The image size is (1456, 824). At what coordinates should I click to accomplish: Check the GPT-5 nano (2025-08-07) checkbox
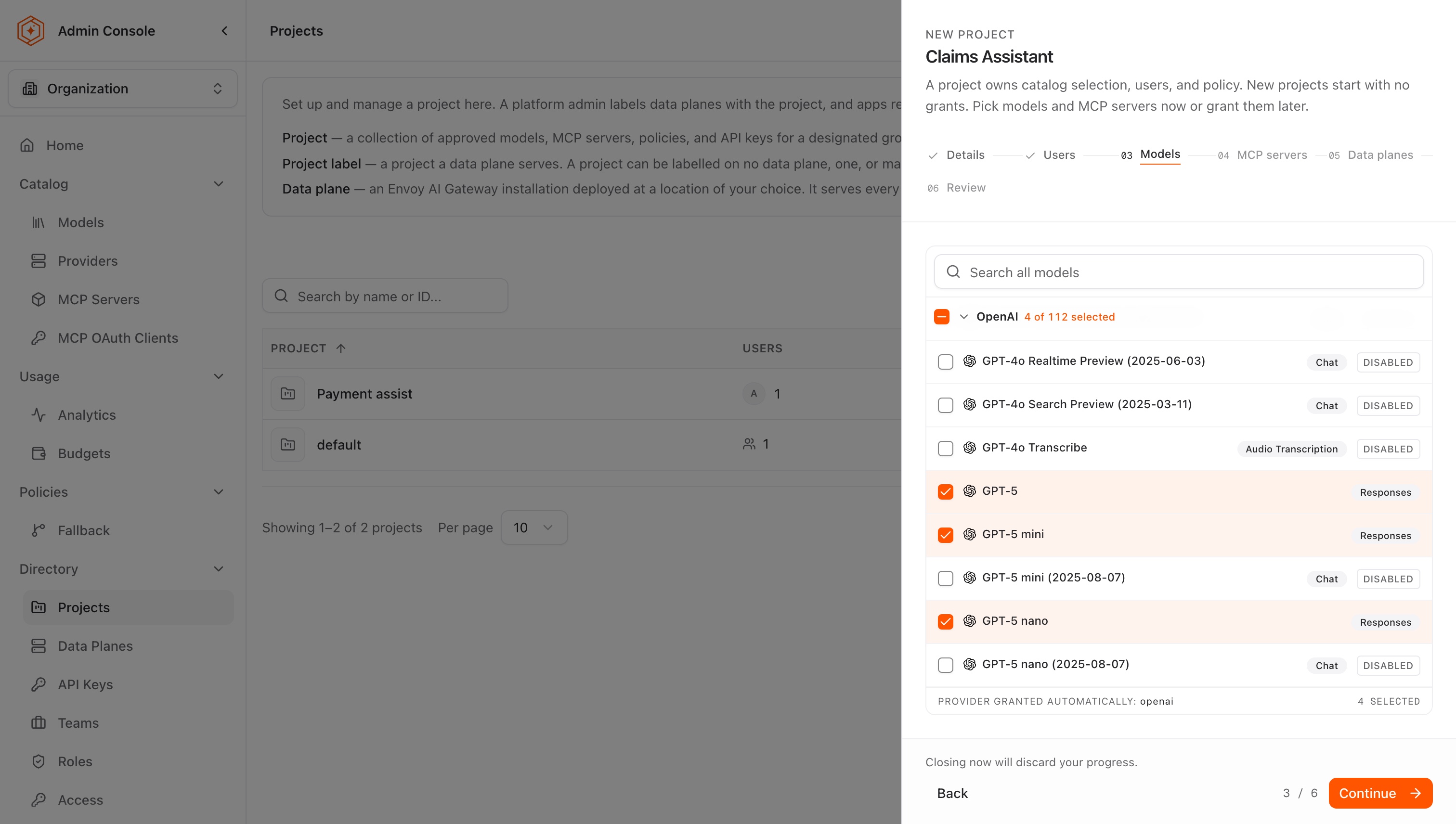(945, 665)
